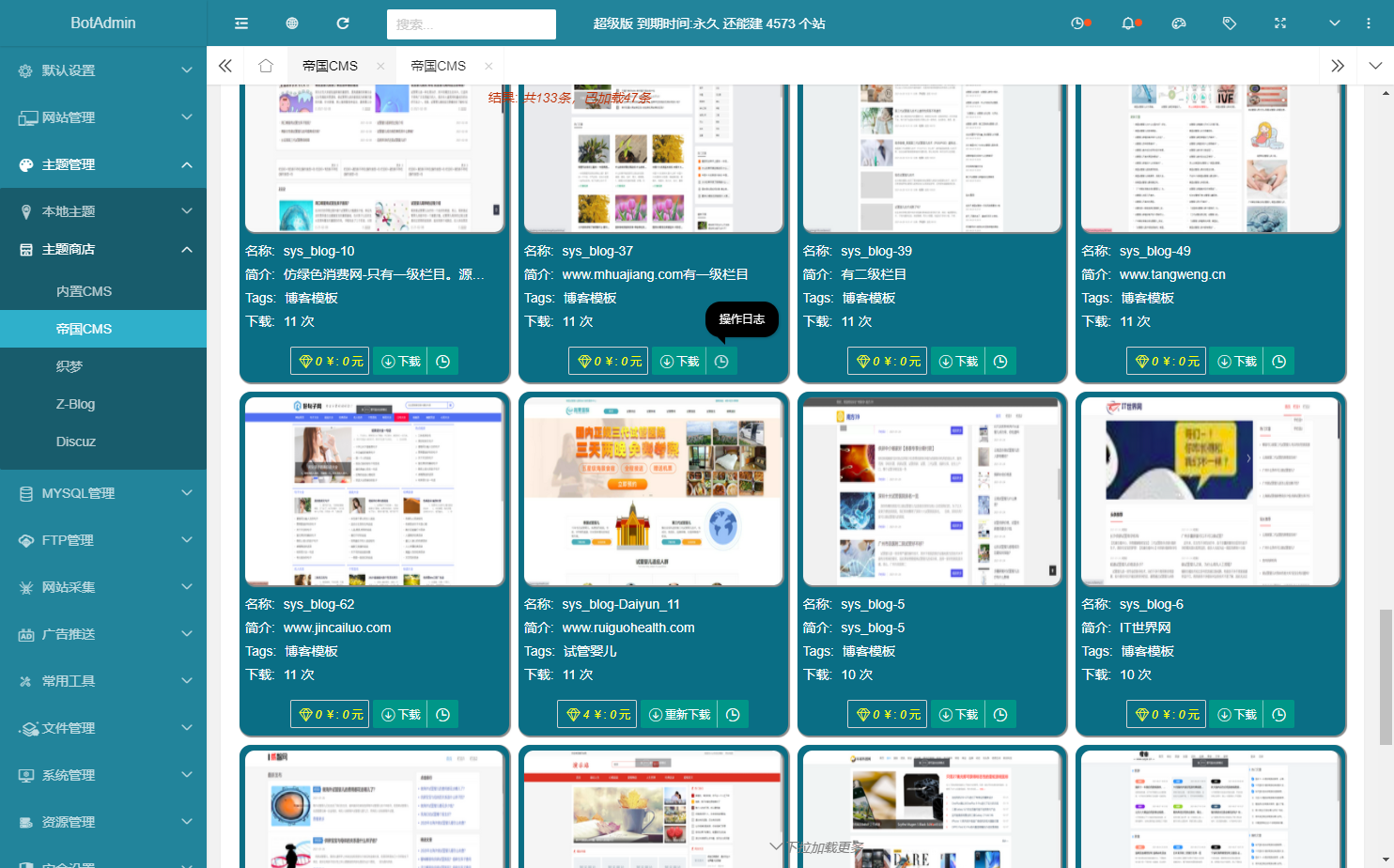1394x868 pixels.
Task: Expand 文件管理 menu
Action: point(103,728)
